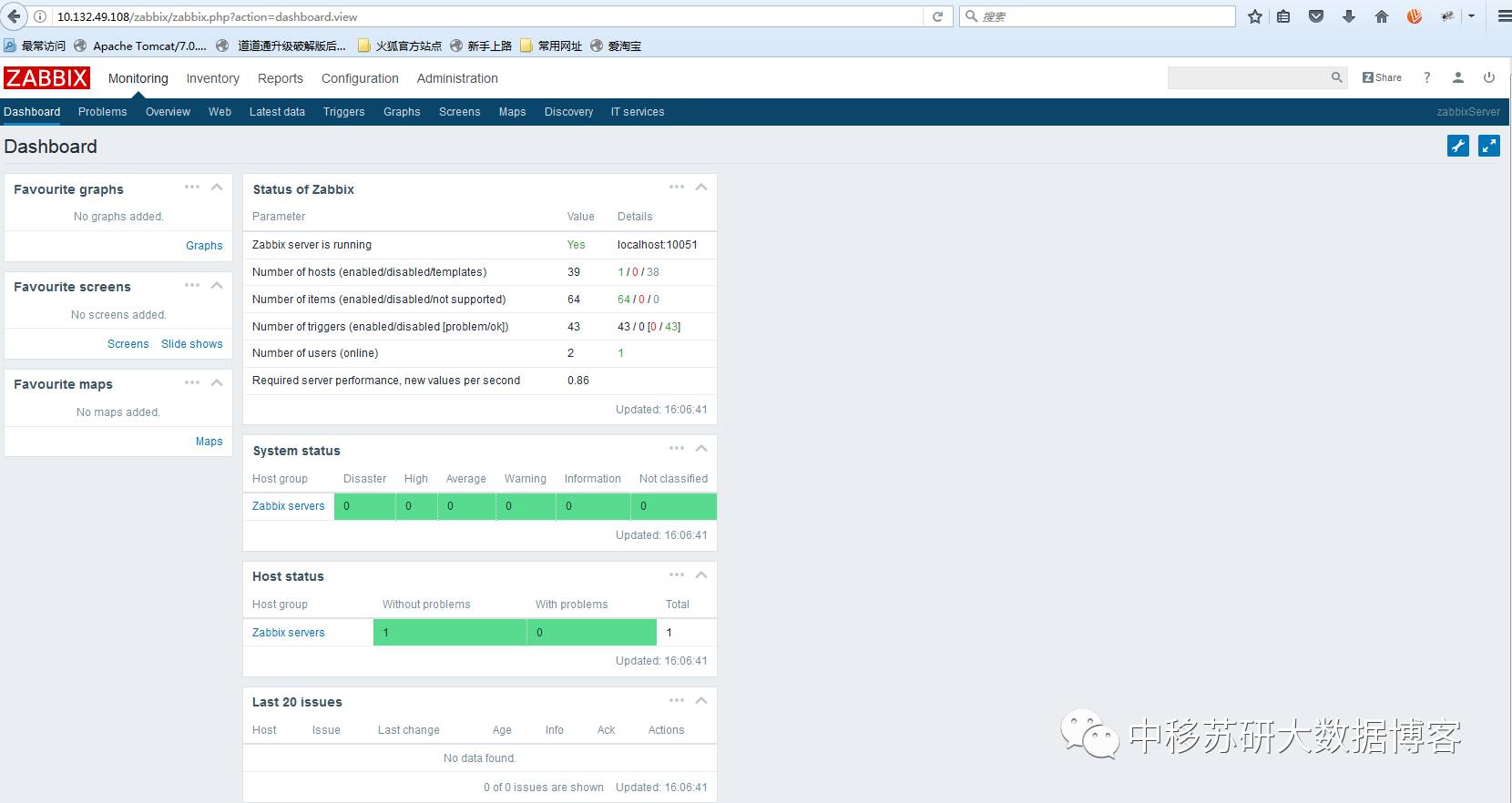Viewport: 1512px width, 803px height.
Task: Collapse the Favourite maps widget
Action: point(217,382)
